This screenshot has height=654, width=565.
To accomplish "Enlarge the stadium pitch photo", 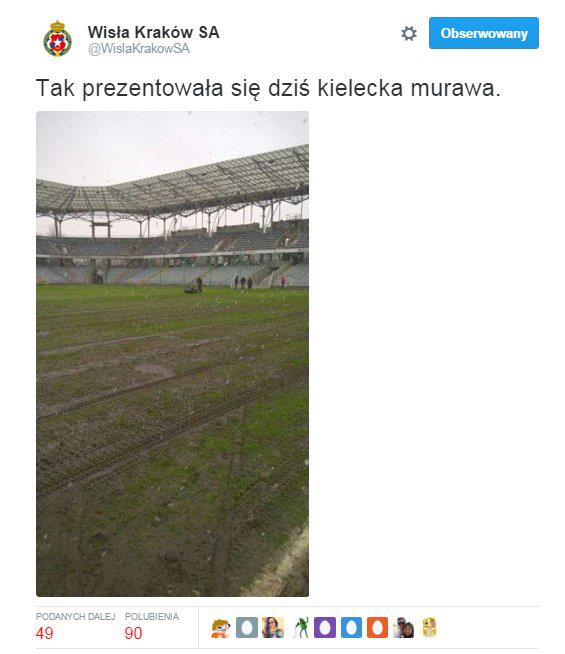I will click(x=172, y=354).
